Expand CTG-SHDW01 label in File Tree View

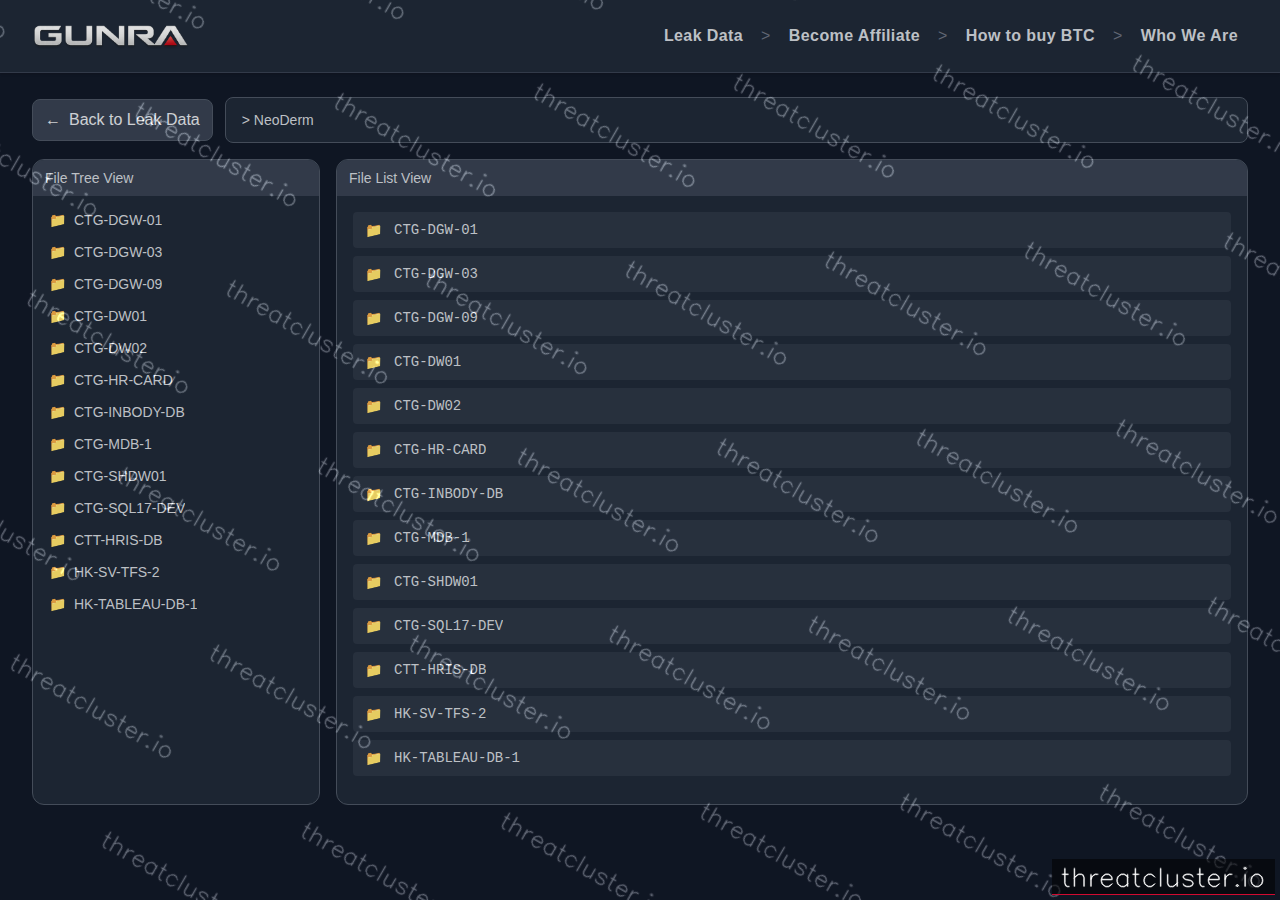(120, 476)
